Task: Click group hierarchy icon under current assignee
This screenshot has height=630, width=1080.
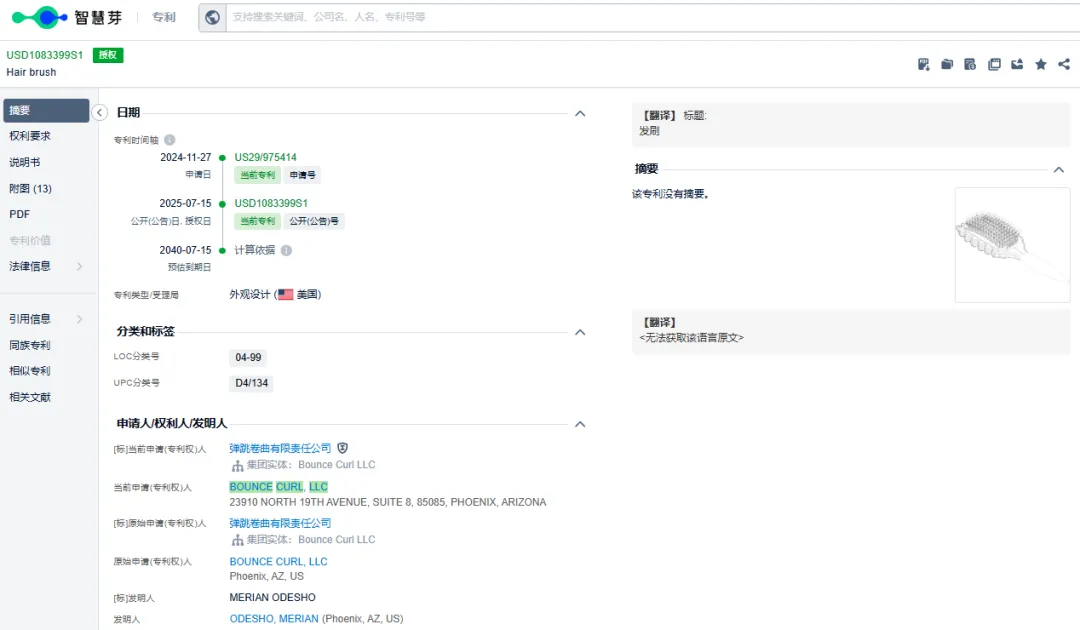Action: pos(237,465)
